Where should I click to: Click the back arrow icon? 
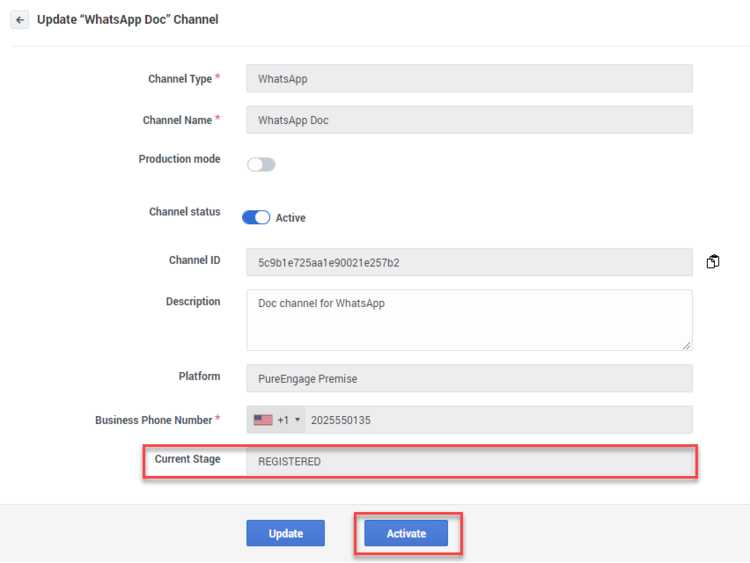coord(20,20)
